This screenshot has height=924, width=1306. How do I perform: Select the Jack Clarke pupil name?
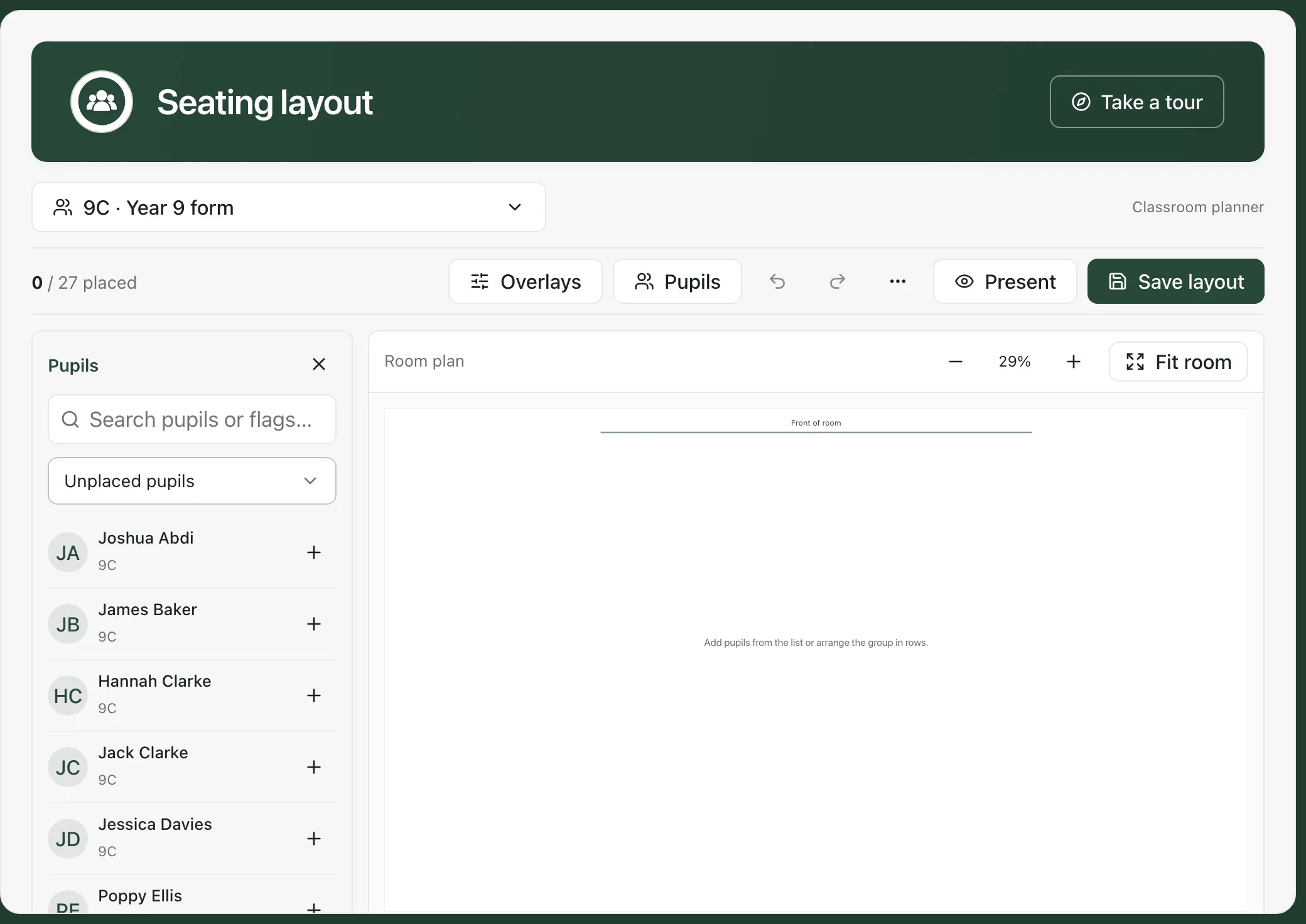pyautogui.click(x=143, y=753)
